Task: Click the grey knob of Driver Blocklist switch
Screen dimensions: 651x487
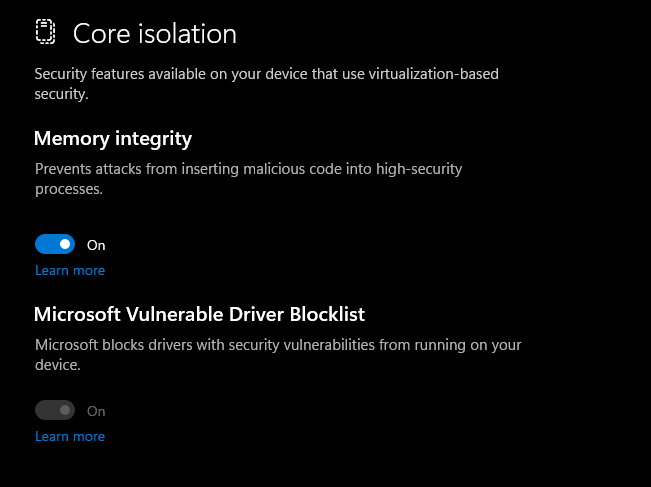Action: point(65,410)
